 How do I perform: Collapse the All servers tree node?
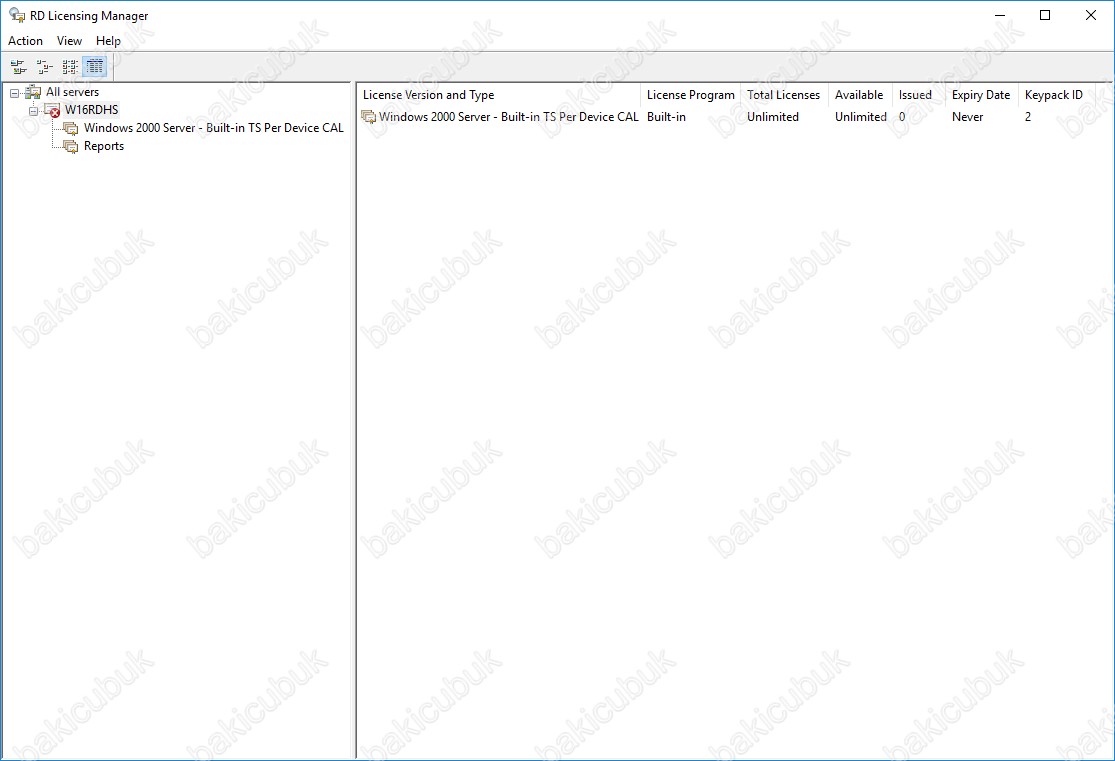point(14,93)
